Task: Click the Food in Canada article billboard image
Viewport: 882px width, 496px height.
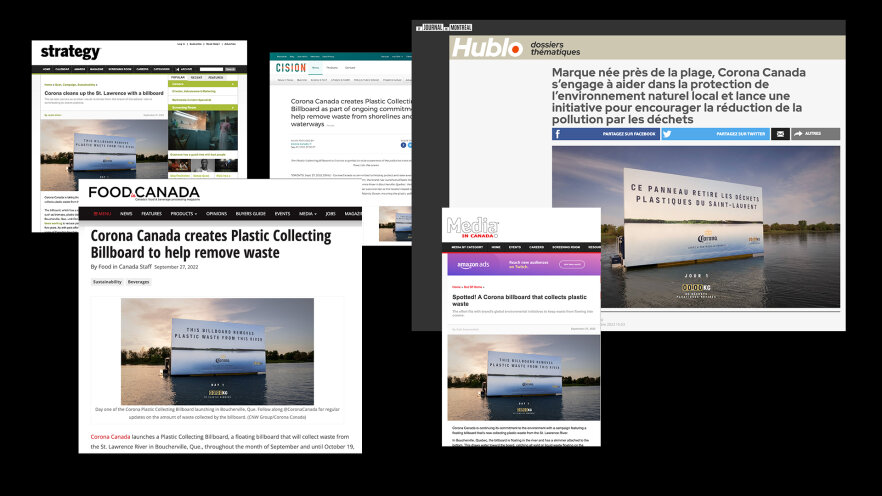Action: 217,351
